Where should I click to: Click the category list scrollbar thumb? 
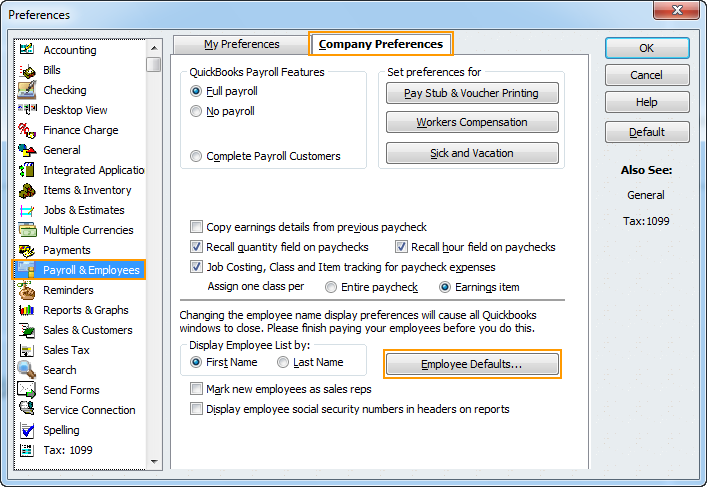tap(154, 64)
